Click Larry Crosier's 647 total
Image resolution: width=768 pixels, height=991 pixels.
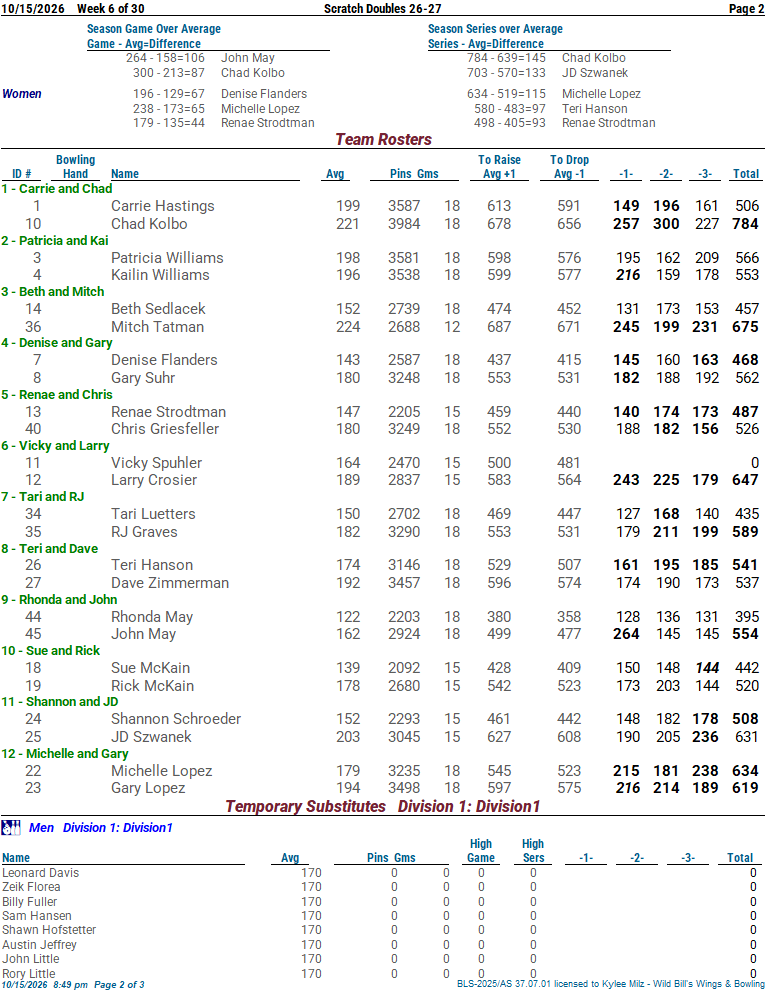click(745, 480)
